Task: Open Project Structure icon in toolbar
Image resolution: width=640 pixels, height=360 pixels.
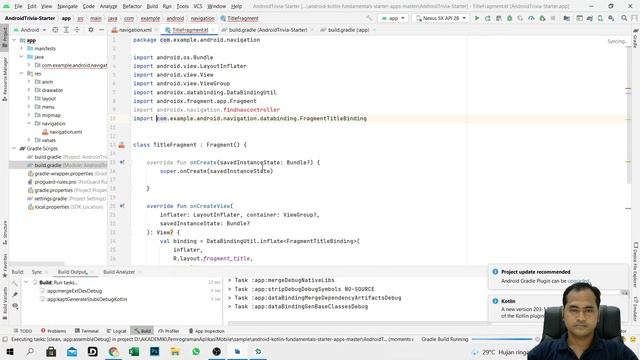Action: coord(567,18)
